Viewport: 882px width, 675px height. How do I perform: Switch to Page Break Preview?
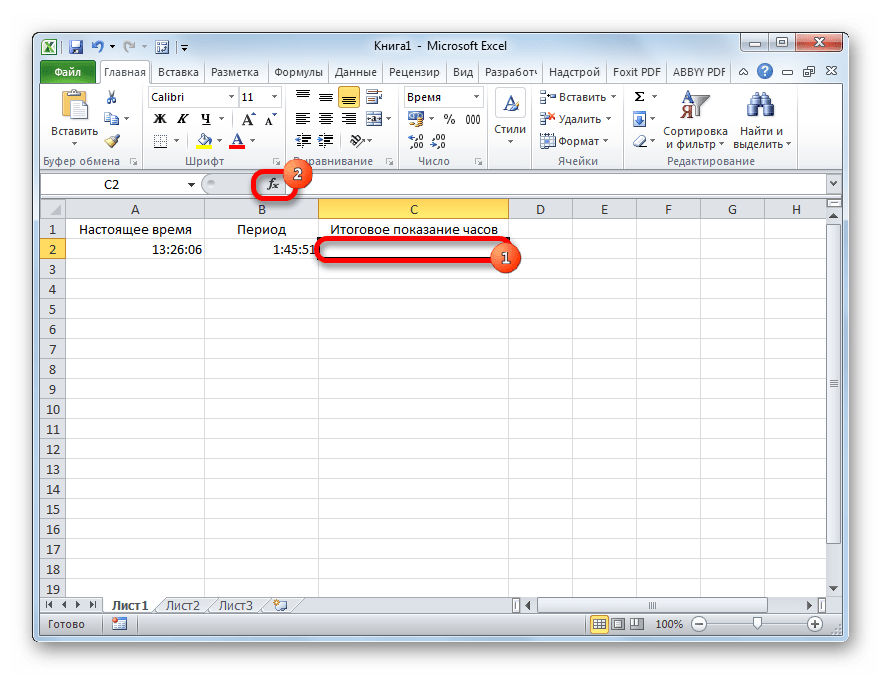click(x=636, y=624)
